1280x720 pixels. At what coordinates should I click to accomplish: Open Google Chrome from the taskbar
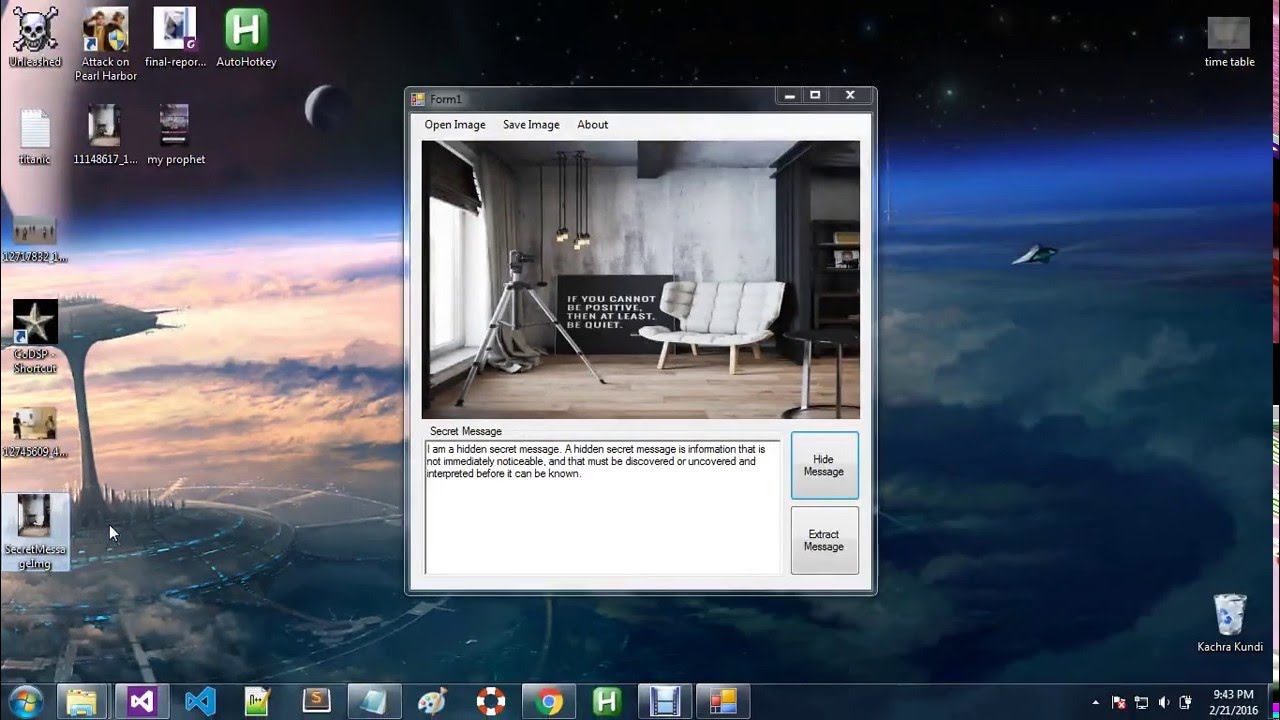(x=548, y=702)
